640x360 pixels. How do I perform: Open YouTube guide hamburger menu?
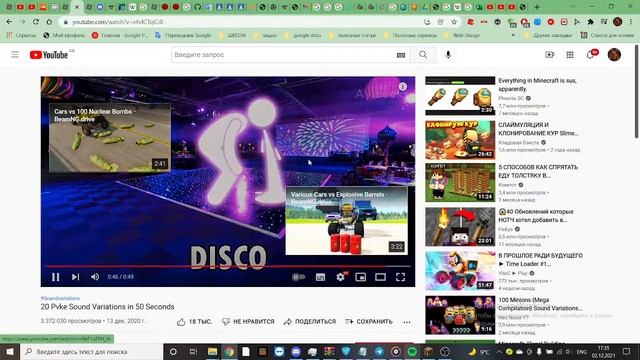tap(15, 55)
